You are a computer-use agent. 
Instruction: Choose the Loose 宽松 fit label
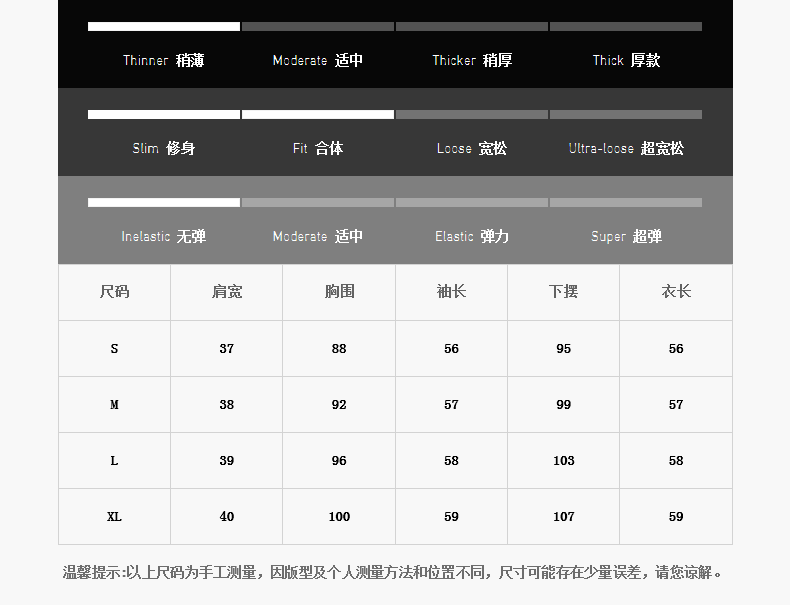point(471,148)
